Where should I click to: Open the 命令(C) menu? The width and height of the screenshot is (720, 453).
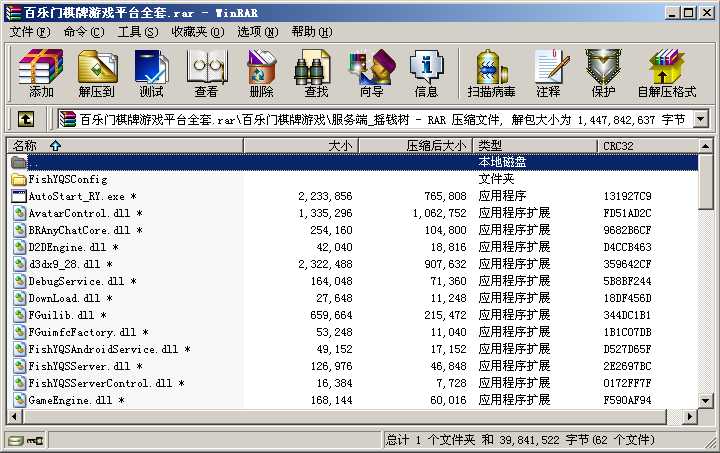84,32
